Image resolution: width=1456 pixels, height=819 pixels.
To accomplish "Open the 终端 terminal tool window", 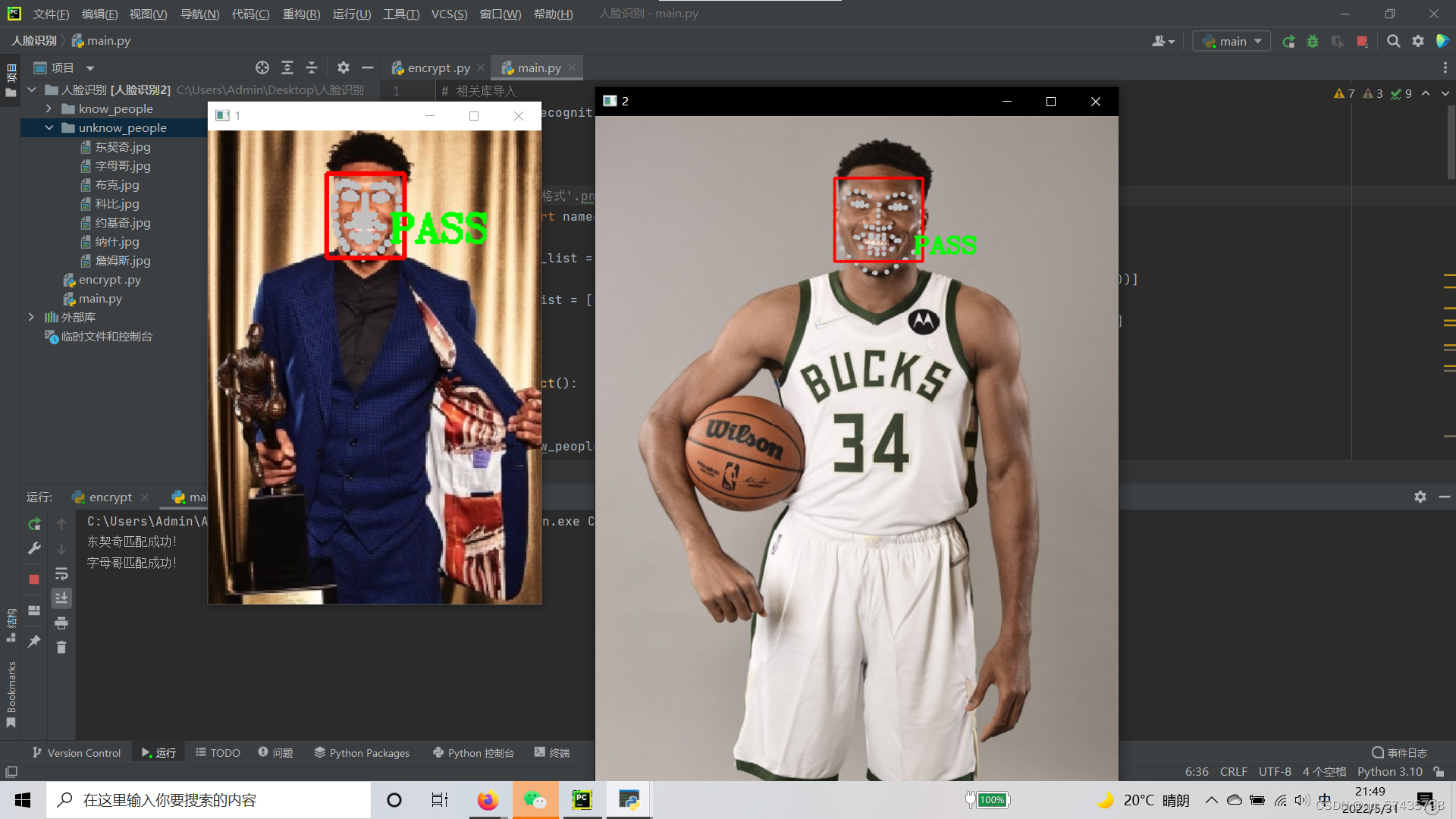I will [552, 752].
